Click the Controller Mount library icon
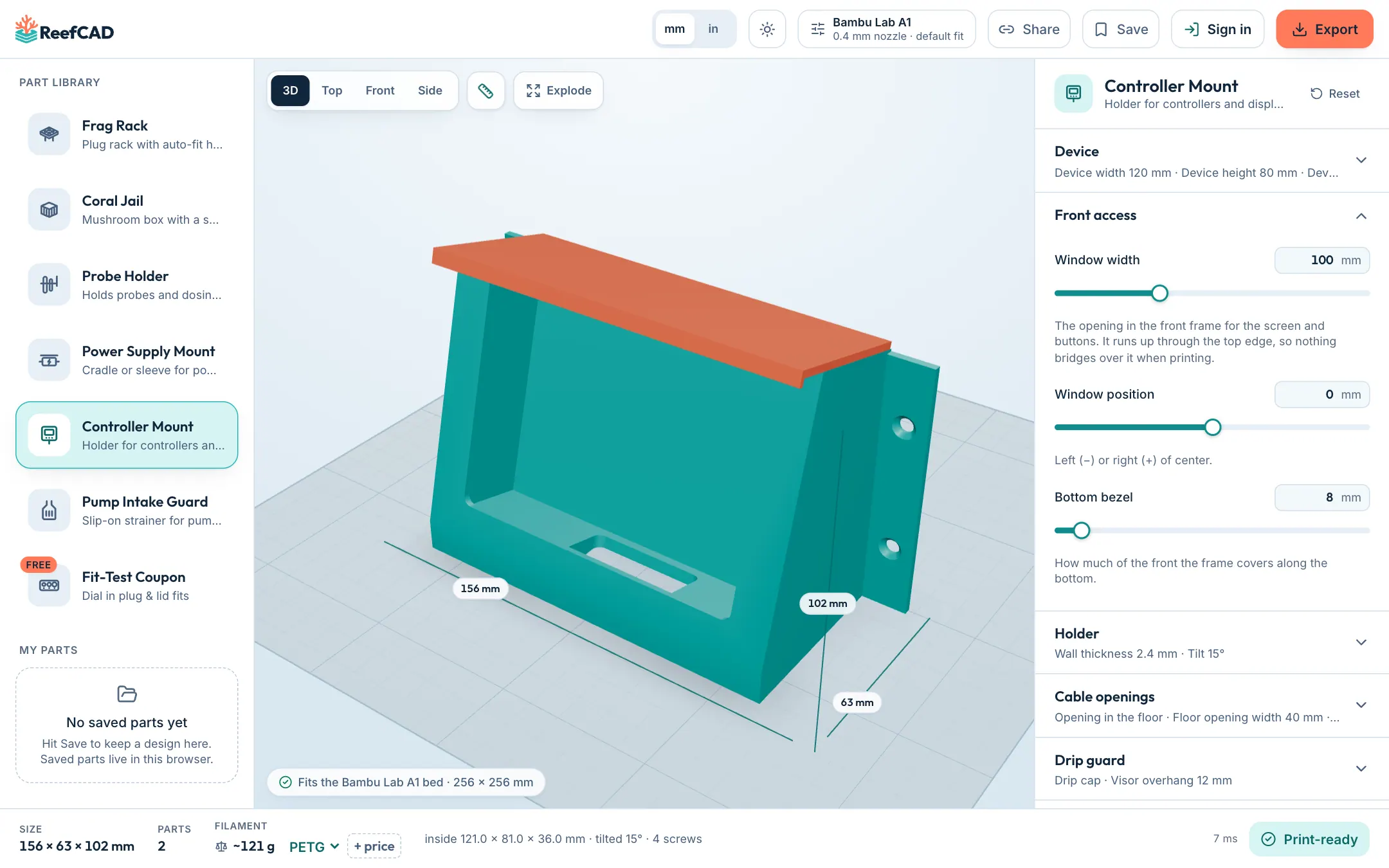This screenshot has width=1389, height=868. (x=49, y=435)
